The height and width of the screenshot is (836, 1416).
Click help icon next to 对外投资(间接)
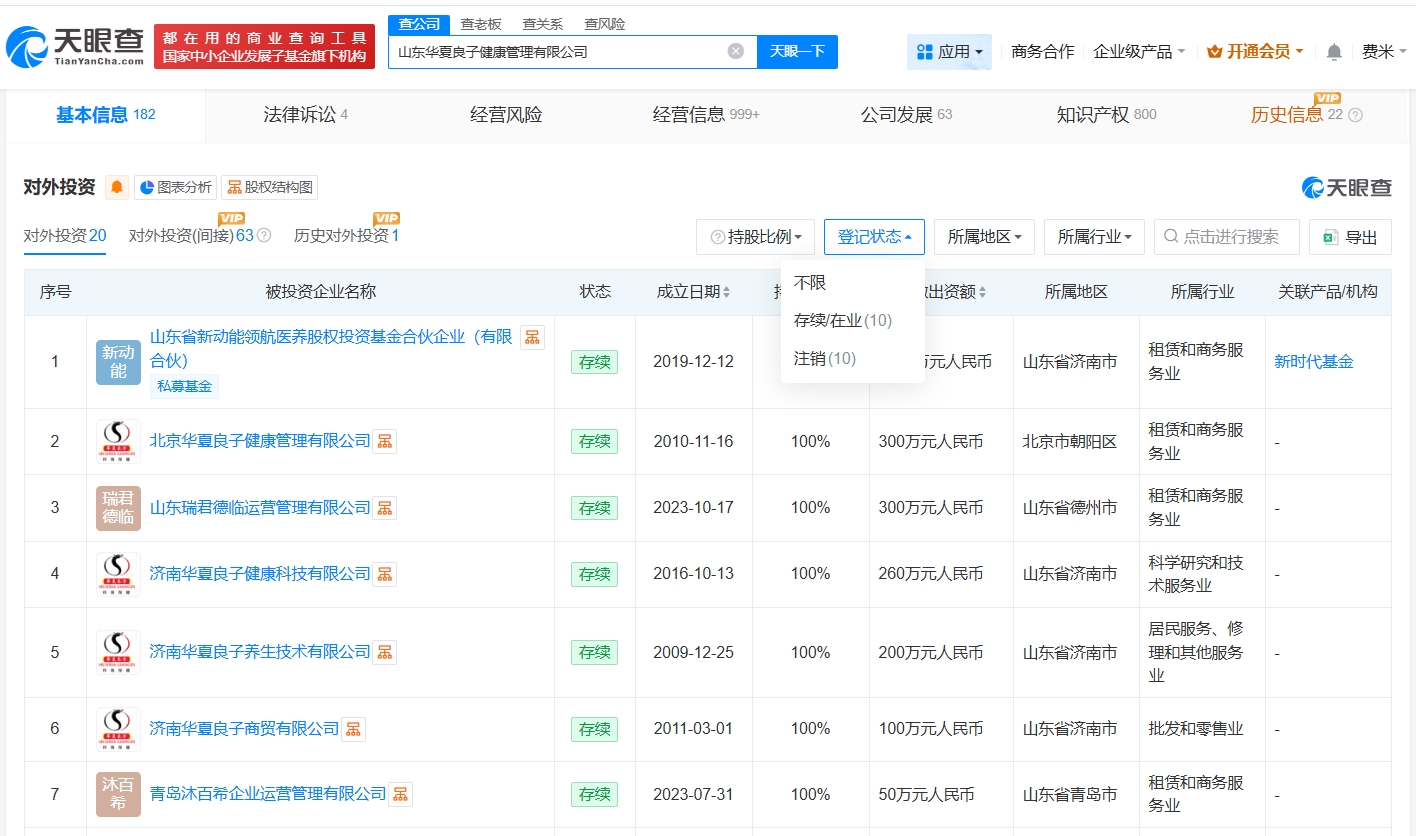coord(264,236)
